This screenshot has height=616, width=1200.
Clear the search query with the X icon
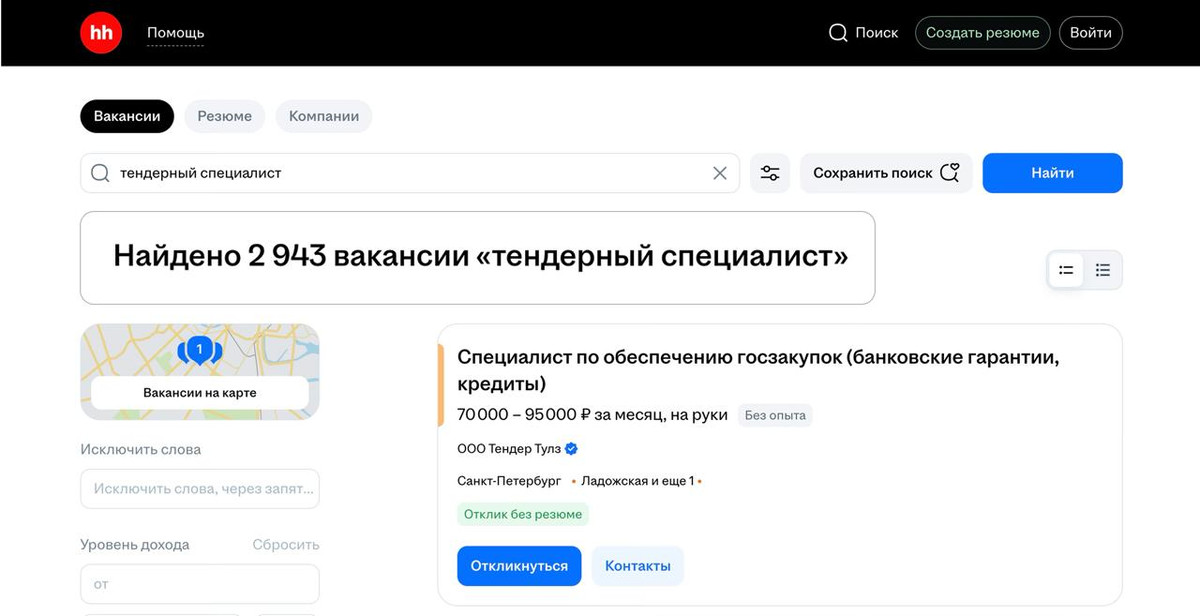(x=720, y=173)
